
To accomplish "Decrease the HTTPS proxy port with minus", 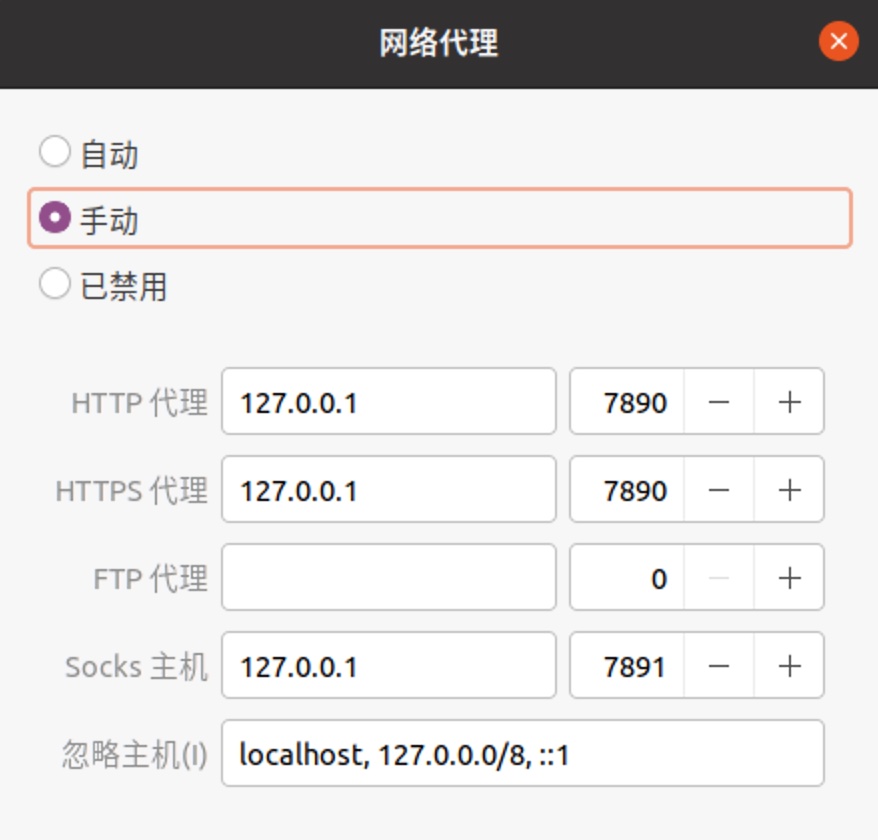I will [718, 489].
